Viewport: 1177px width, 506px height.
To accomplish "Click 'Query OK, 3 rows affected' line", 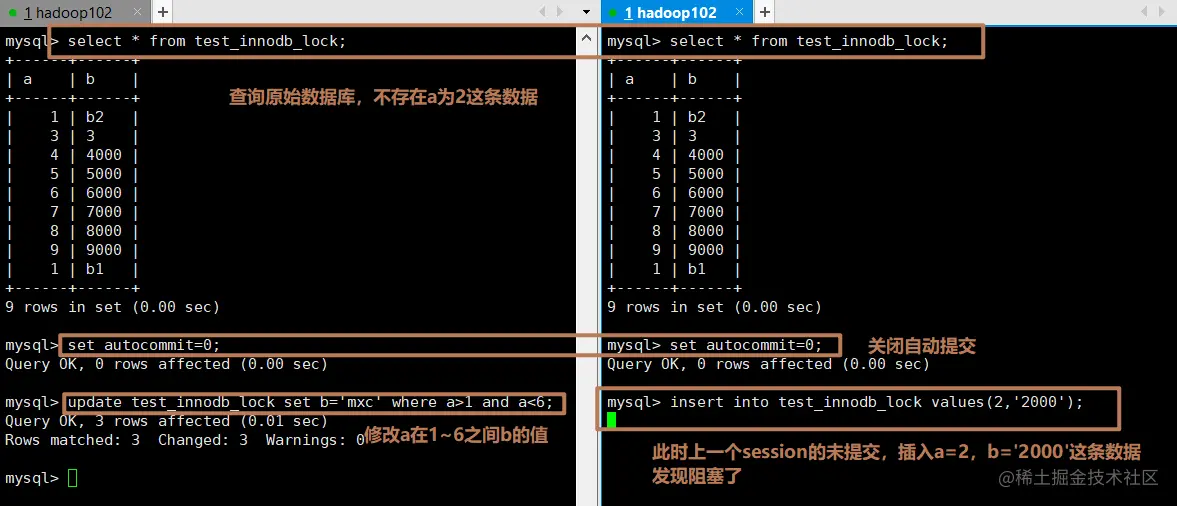I will [x=167, y=421].
